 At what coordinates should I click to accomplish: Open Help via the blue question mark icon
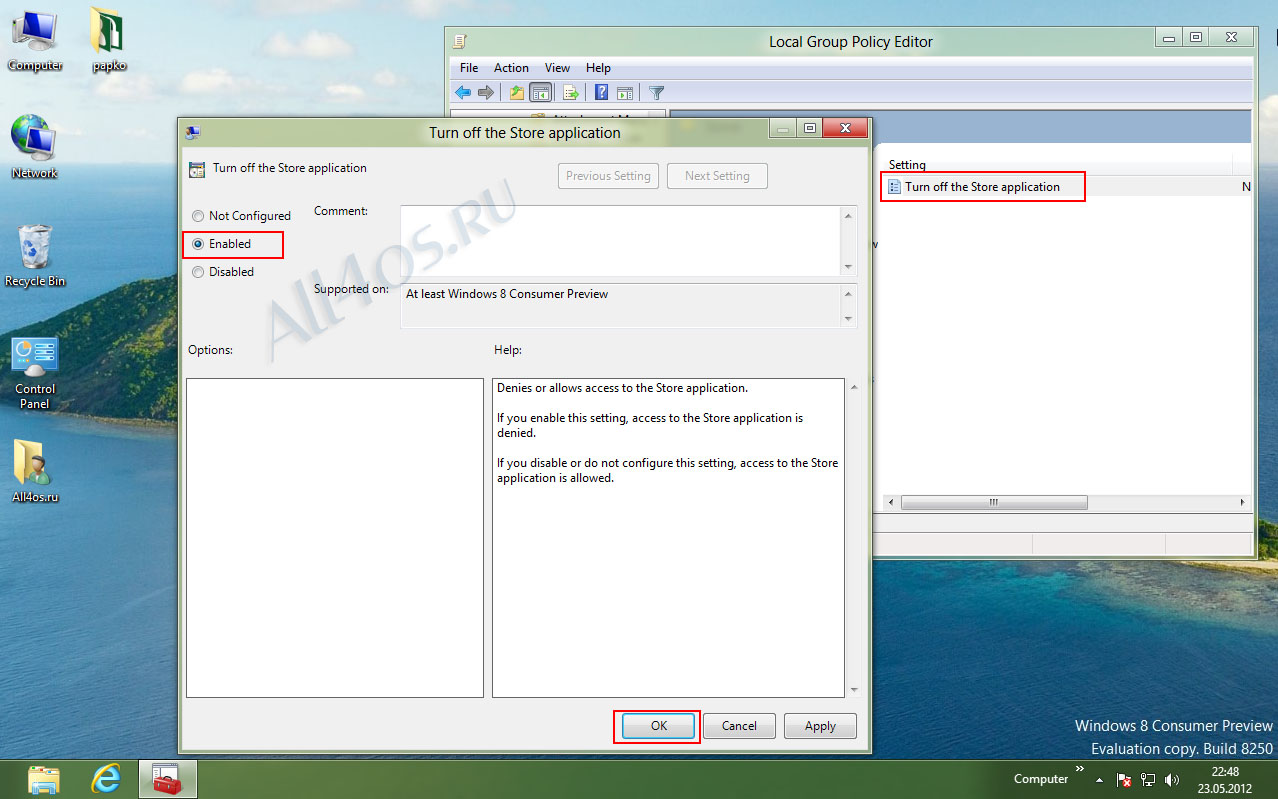pos(602,93)
